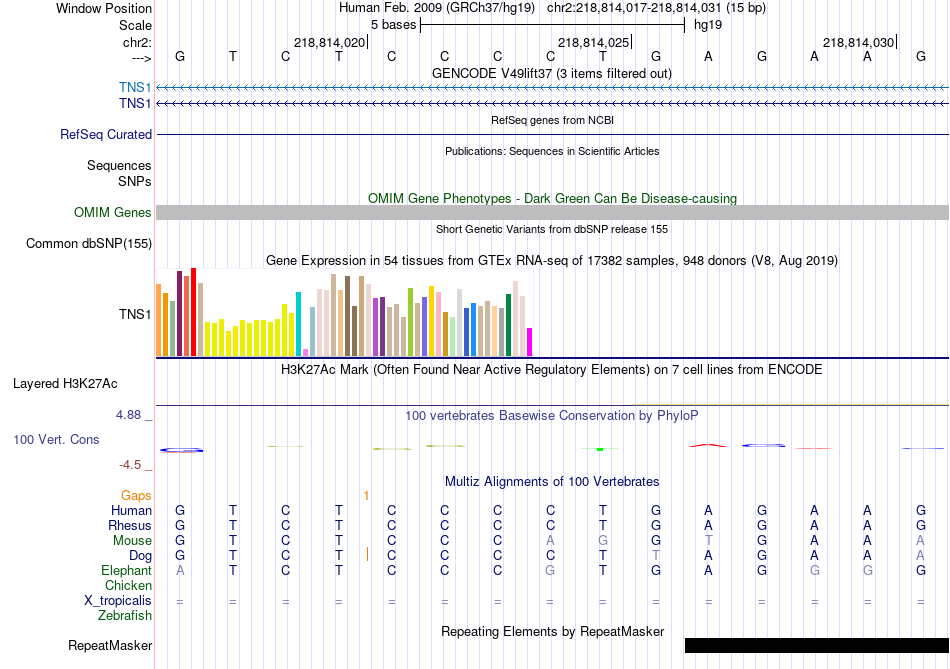Click the black RepeatMasker element bar
Image resolution: width=950 pixels, height=669 pixels.
[817, 645]
